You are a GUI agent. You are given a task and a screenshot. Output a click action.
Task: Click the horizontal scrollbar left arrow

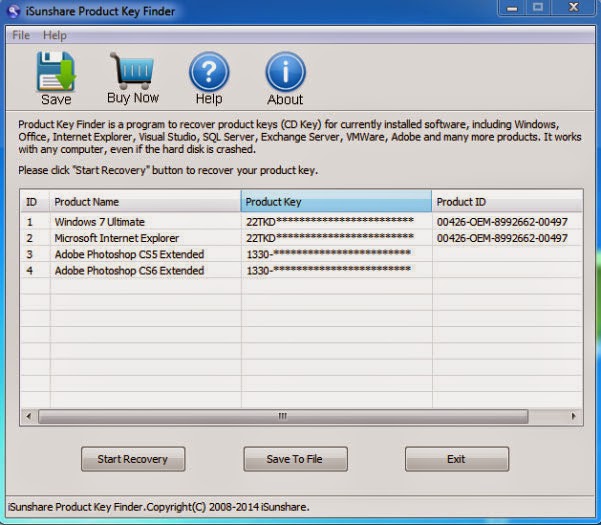(29, 416)
